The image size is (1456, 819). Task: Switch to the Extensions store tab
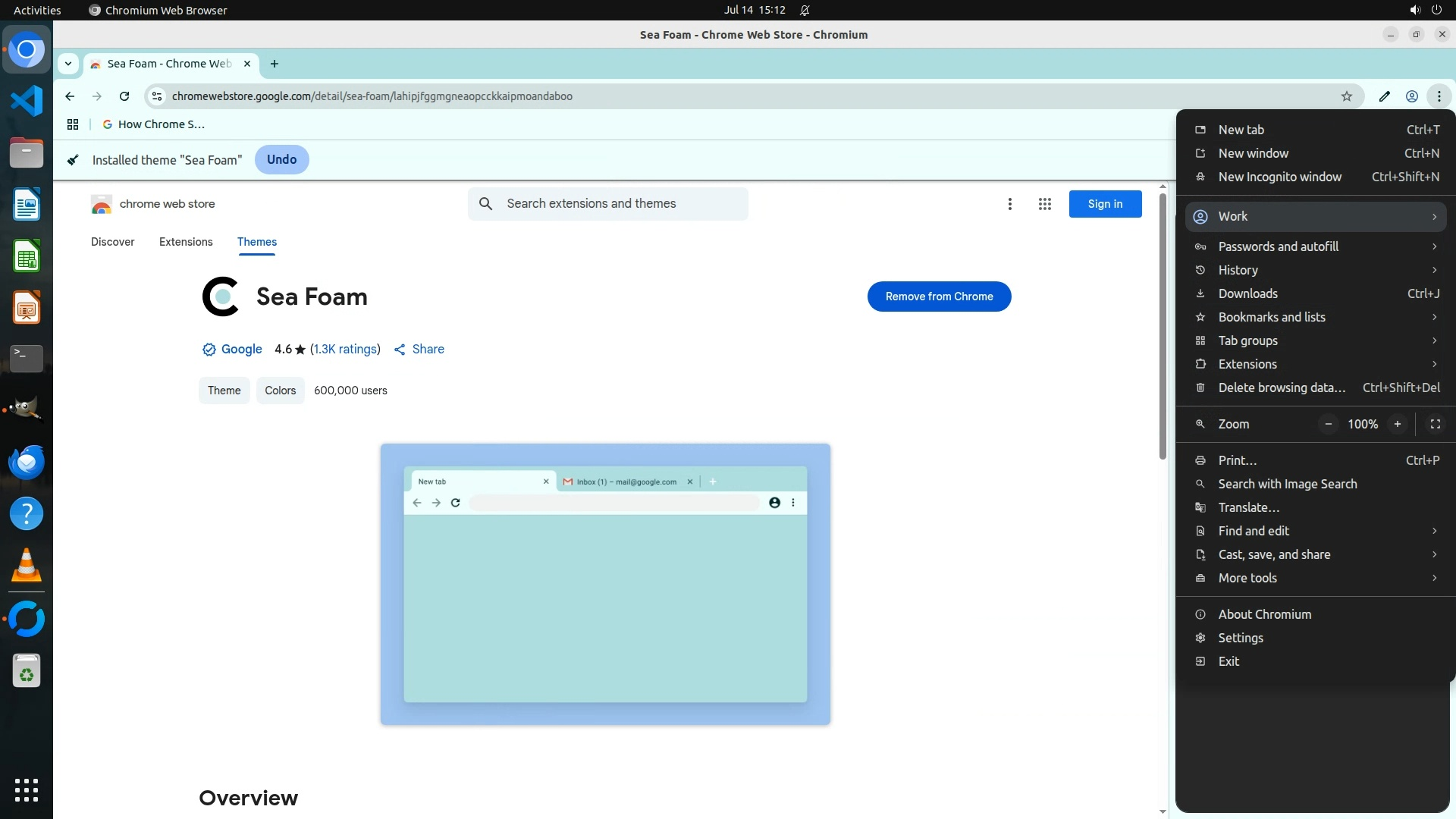186,242
